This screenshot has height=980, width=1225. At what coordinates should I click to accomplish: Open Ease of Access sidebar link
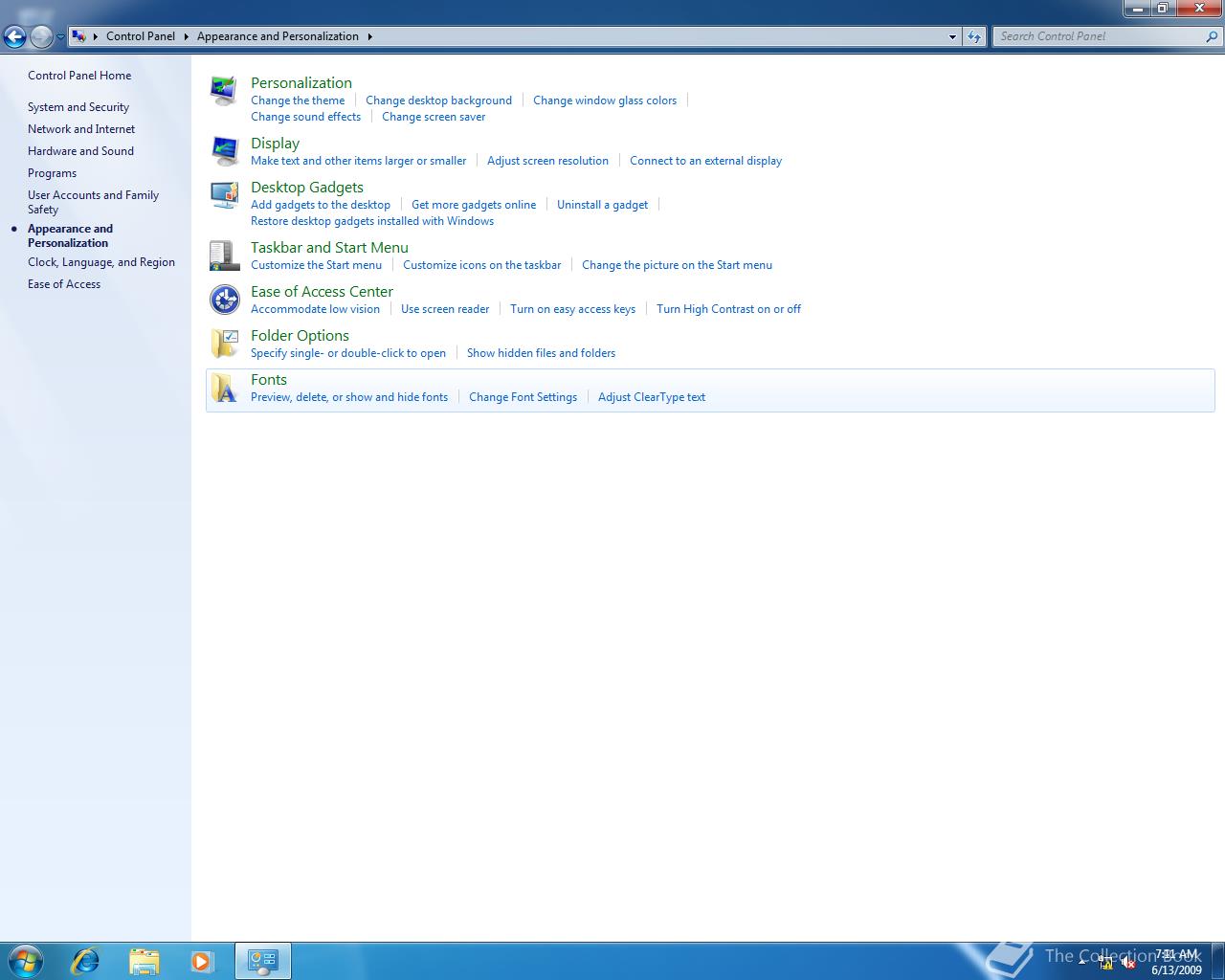click(x=64, y=284)
